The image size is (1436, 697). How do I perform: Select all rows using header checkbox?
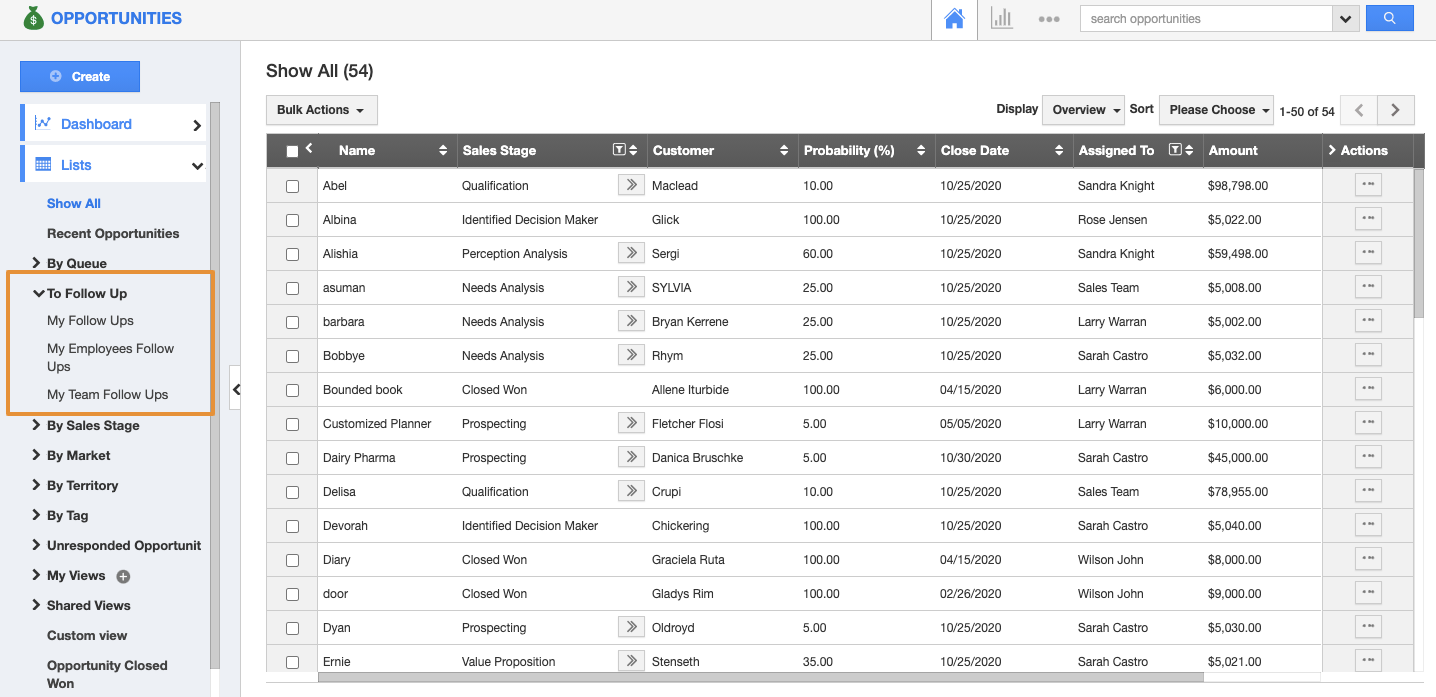pos(292,151)
